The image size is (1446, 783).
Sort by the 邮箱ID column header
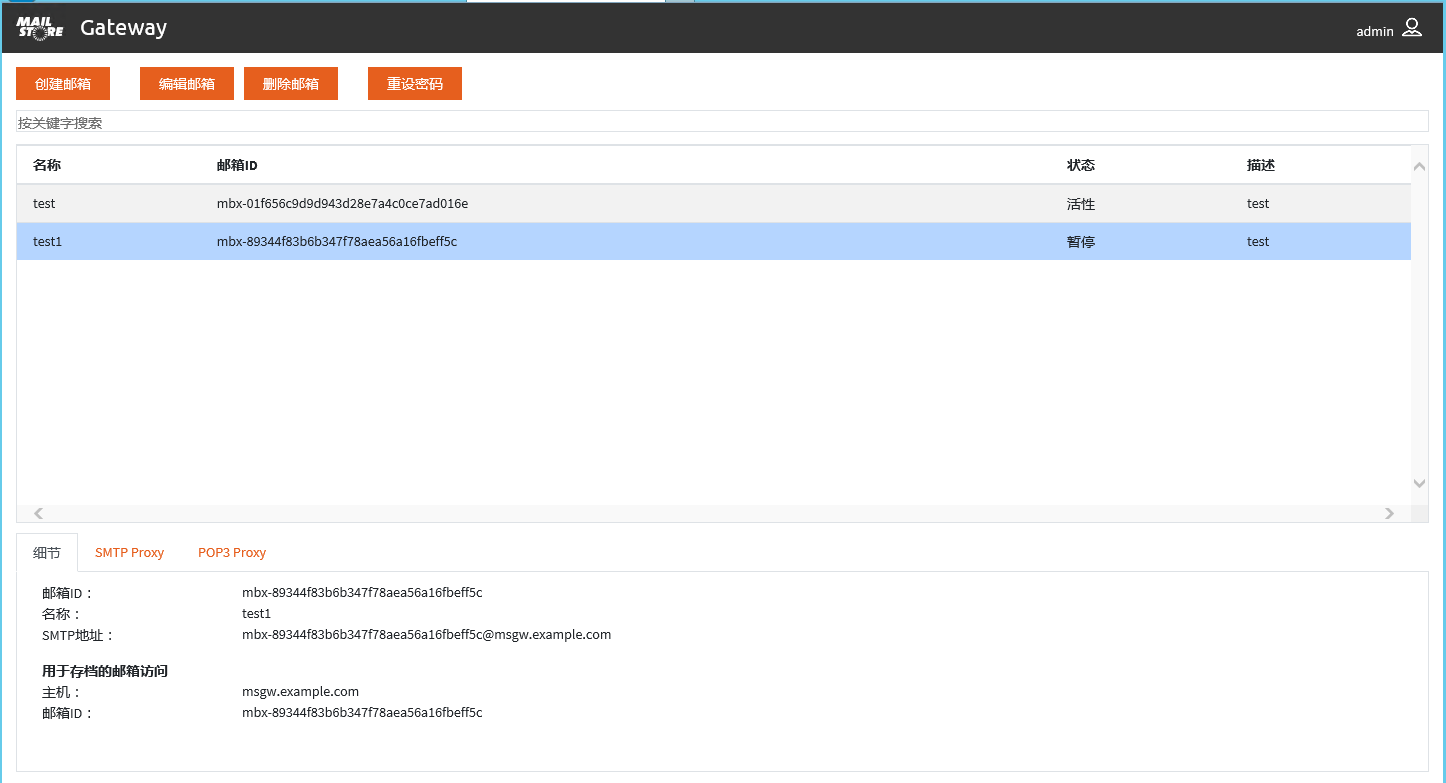click(x=237, y=165)
